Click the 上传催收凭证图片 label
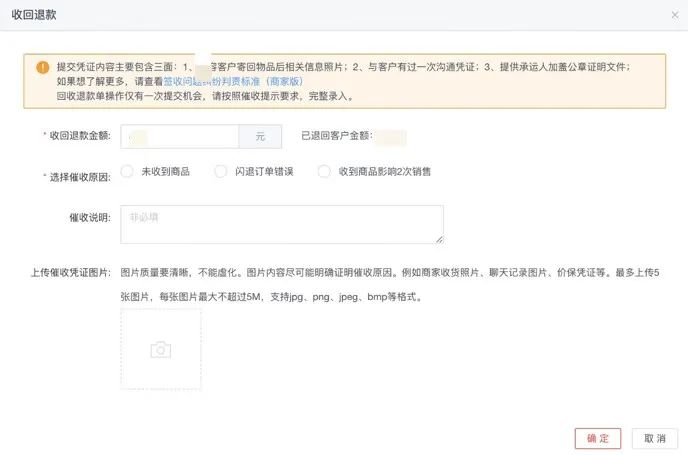 click(71, 273)
